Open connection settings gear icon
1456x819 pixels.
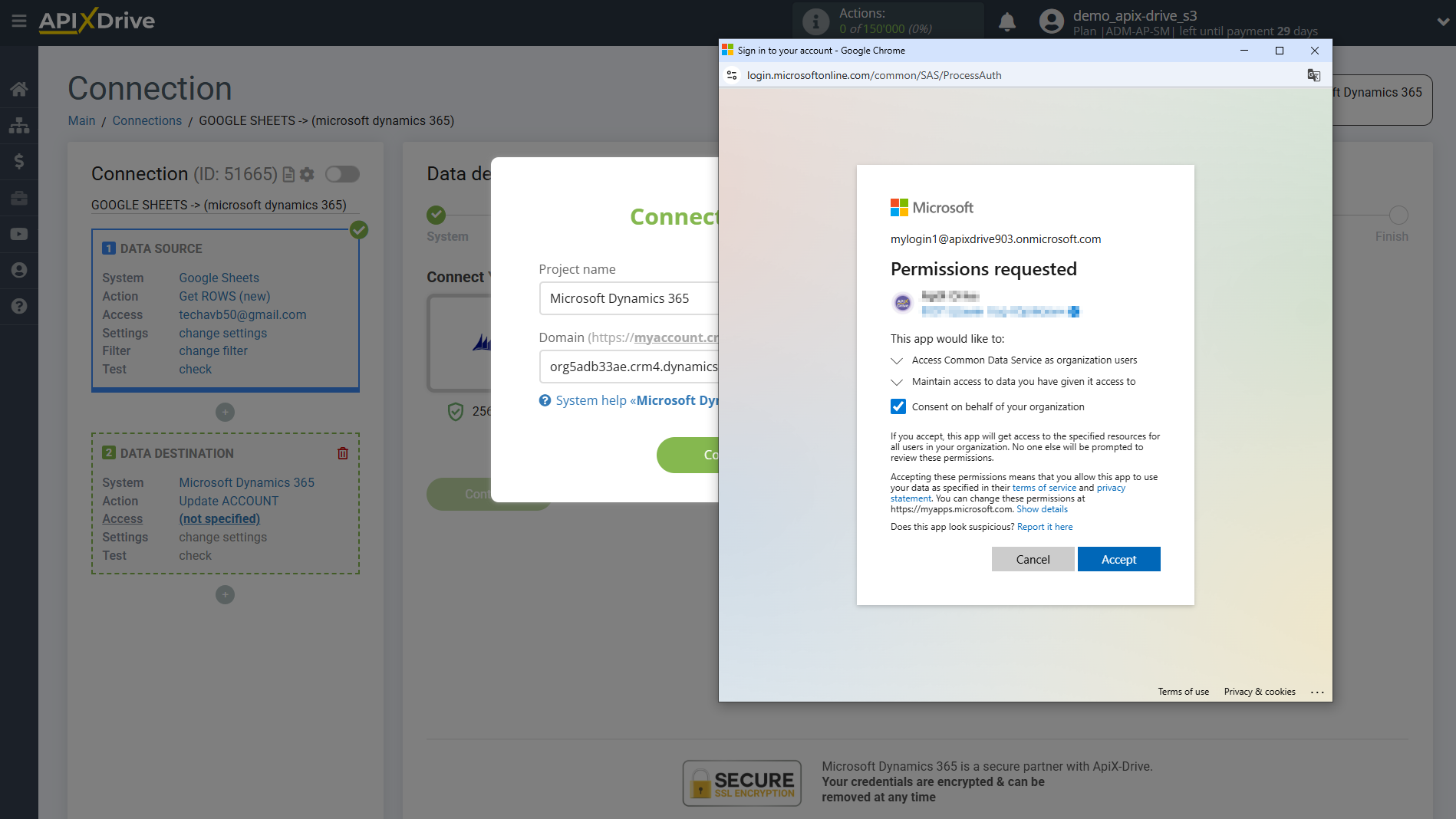pyautogui.click(x=308, y=175)
